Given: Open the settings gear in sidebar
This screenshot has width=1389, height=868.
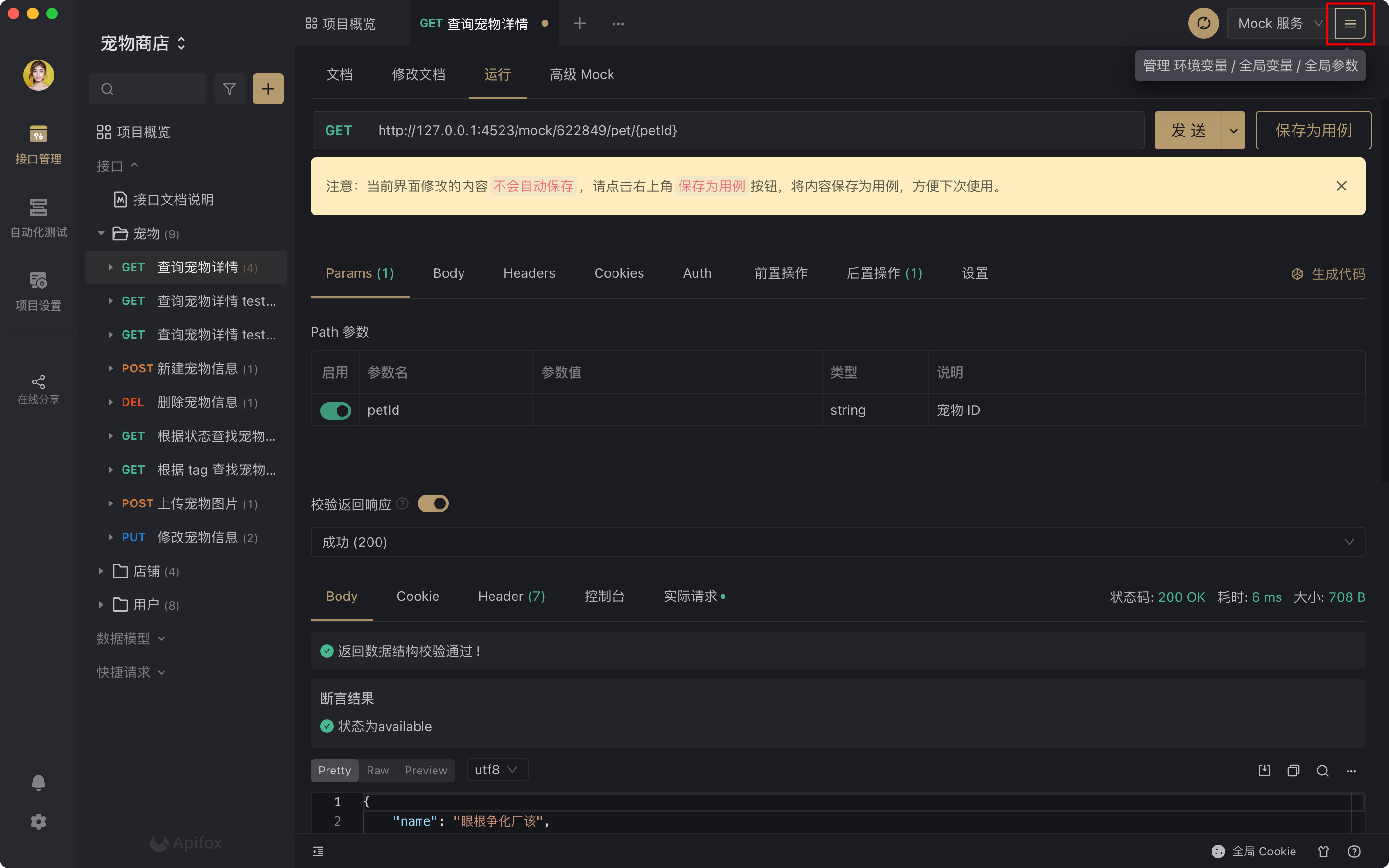Looking at the screenshot, I should tap(39, 822).
